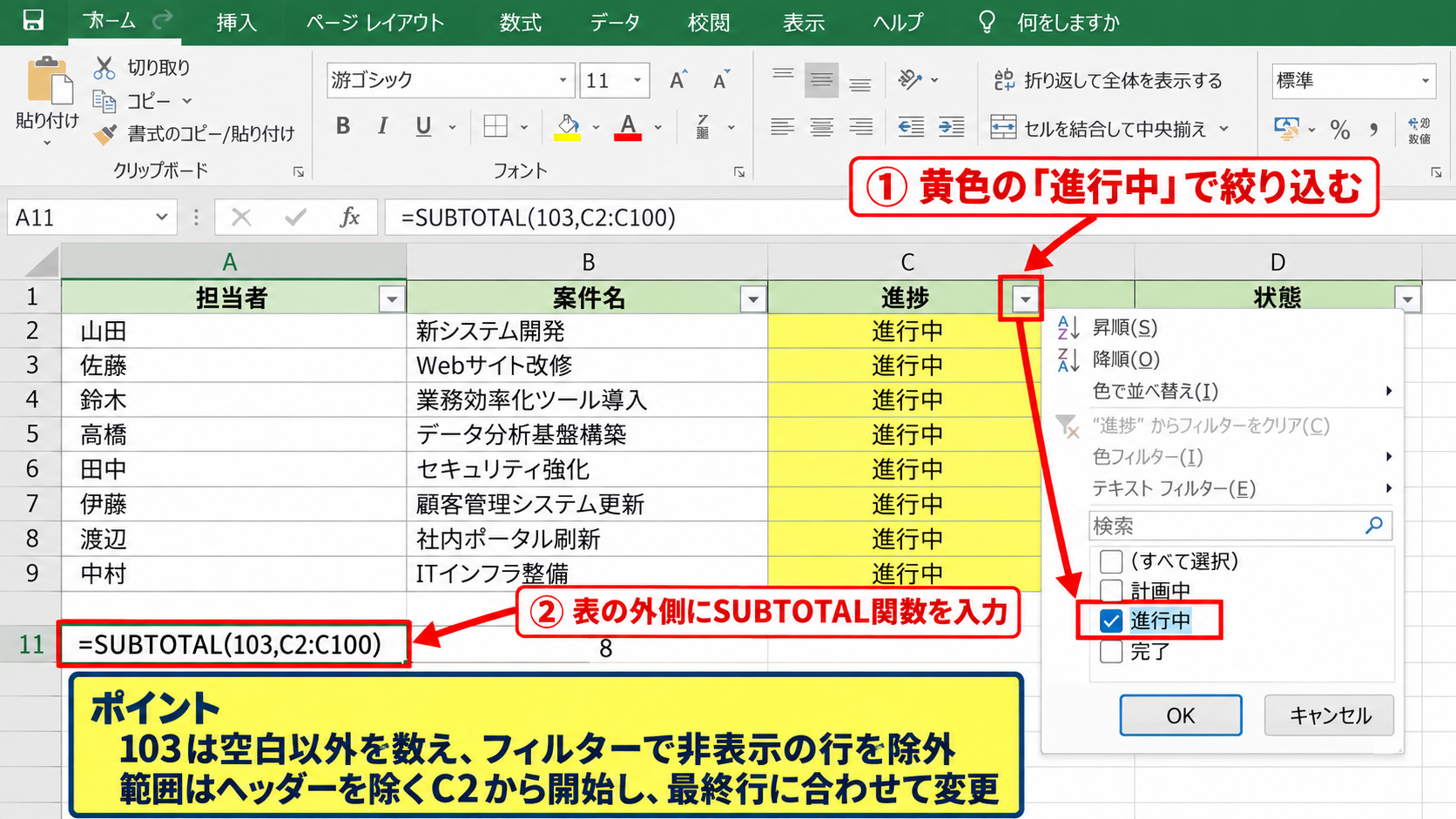The image size is (1456, 819).
Task: Click the formula bar cancel X
Action: [241, 217]
